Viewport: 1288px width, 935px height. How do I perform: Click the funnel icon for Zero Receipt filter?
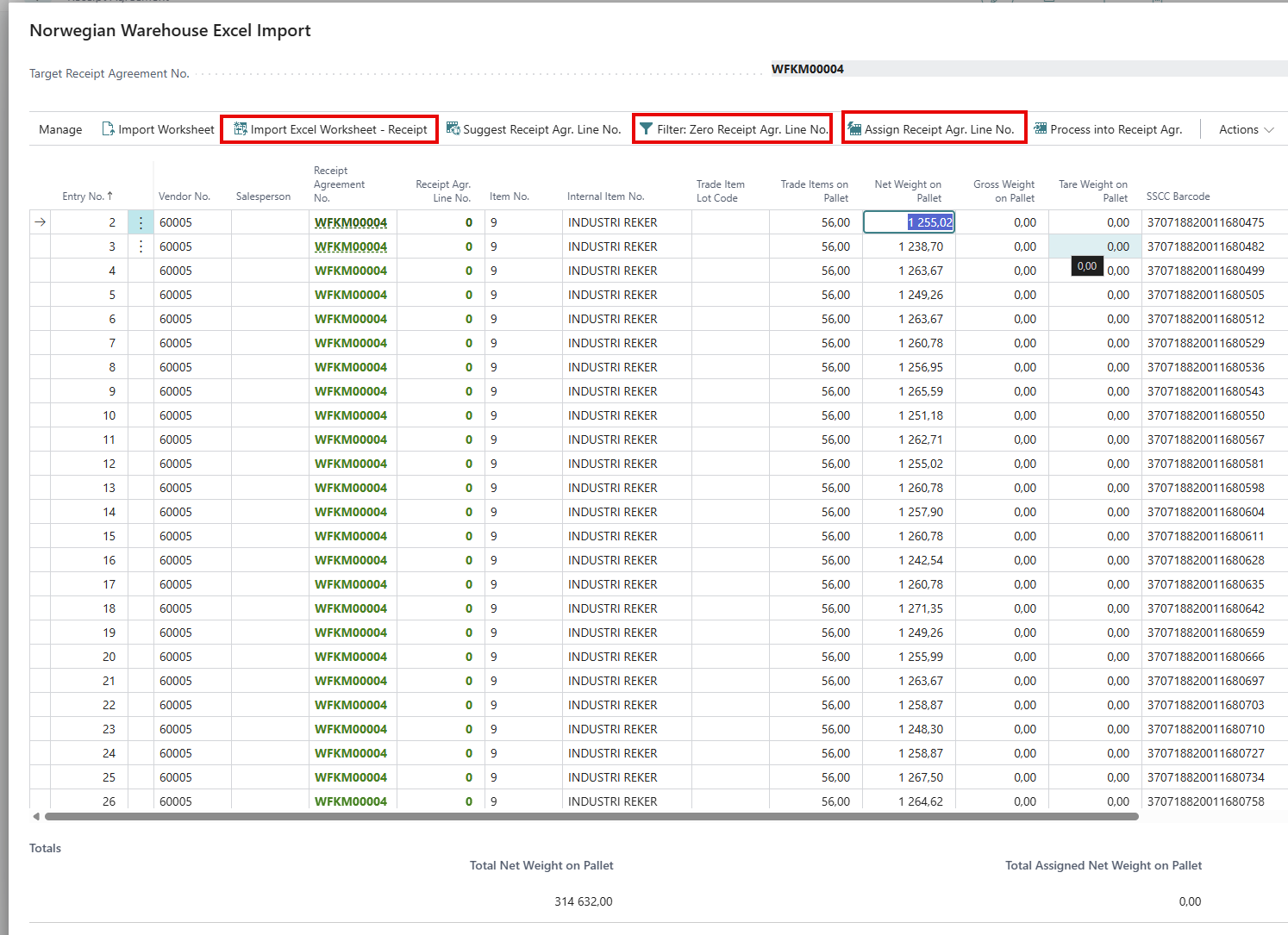pos(646,129)
